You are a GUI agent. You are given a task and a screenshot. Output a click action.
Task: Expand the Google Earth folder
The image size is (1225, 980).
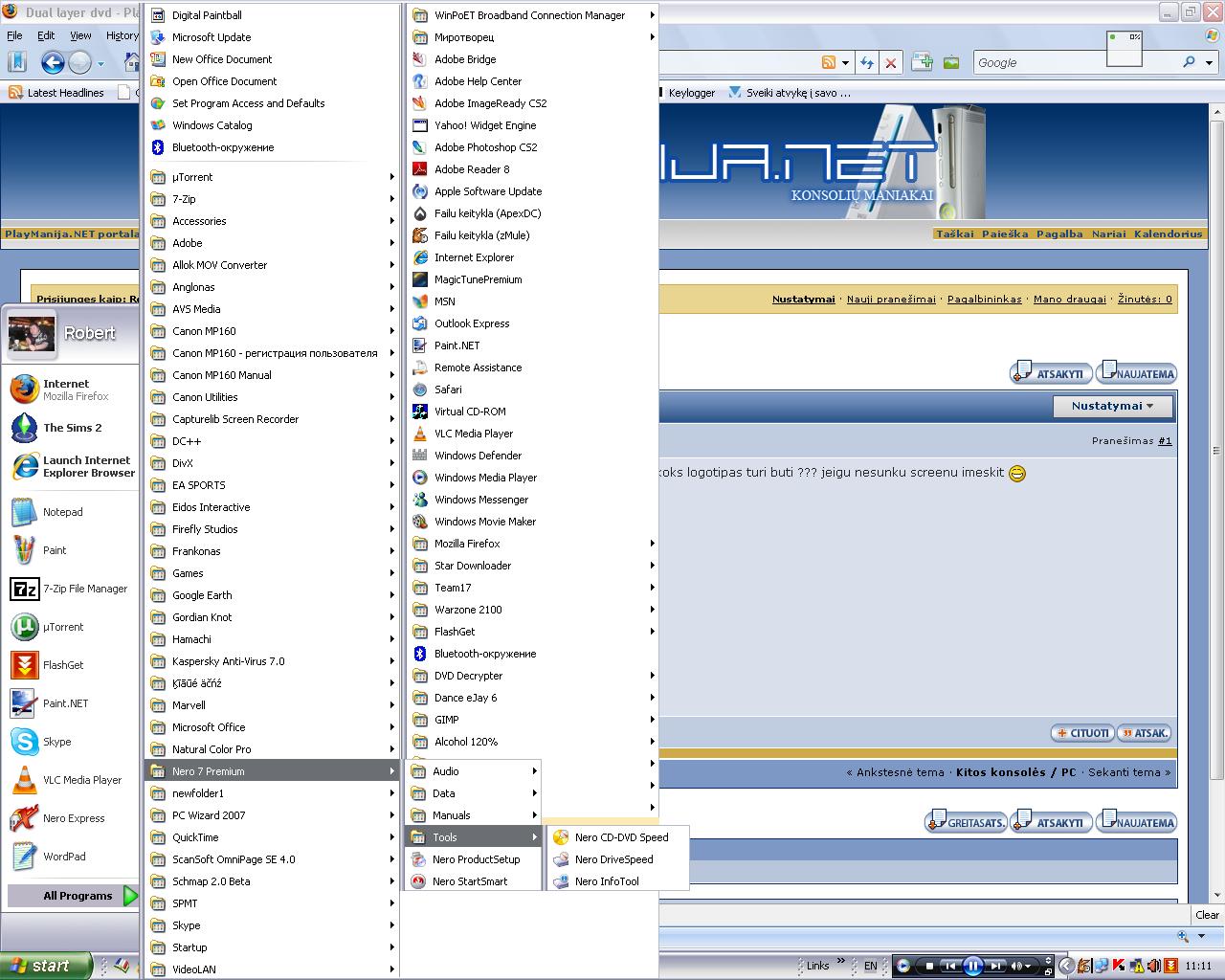(x=272, y=595)
